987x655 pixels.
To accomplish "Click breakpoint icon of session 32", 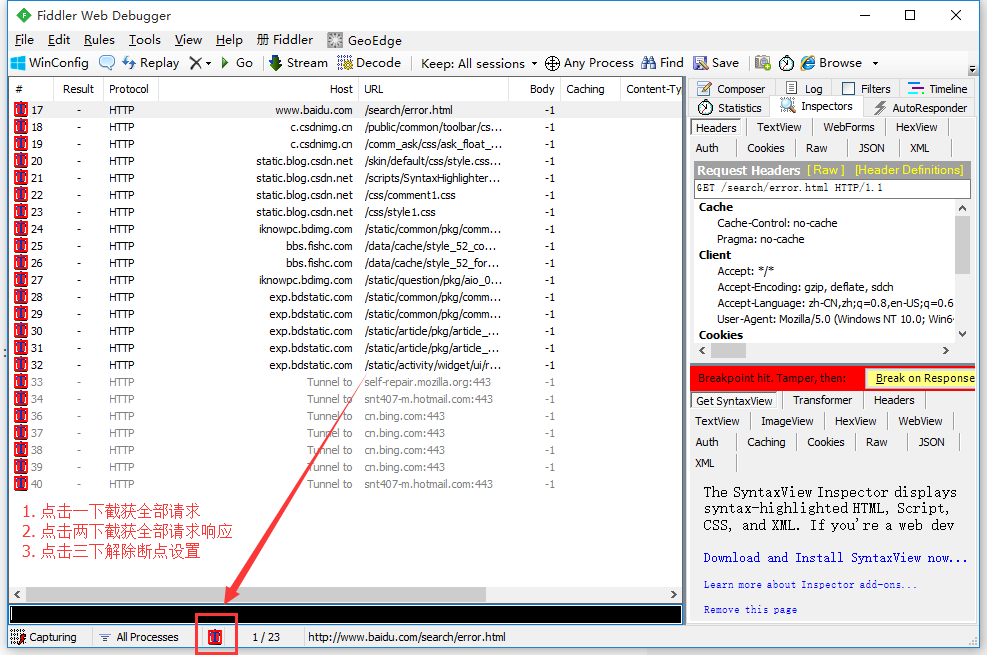I will [21, 364].
